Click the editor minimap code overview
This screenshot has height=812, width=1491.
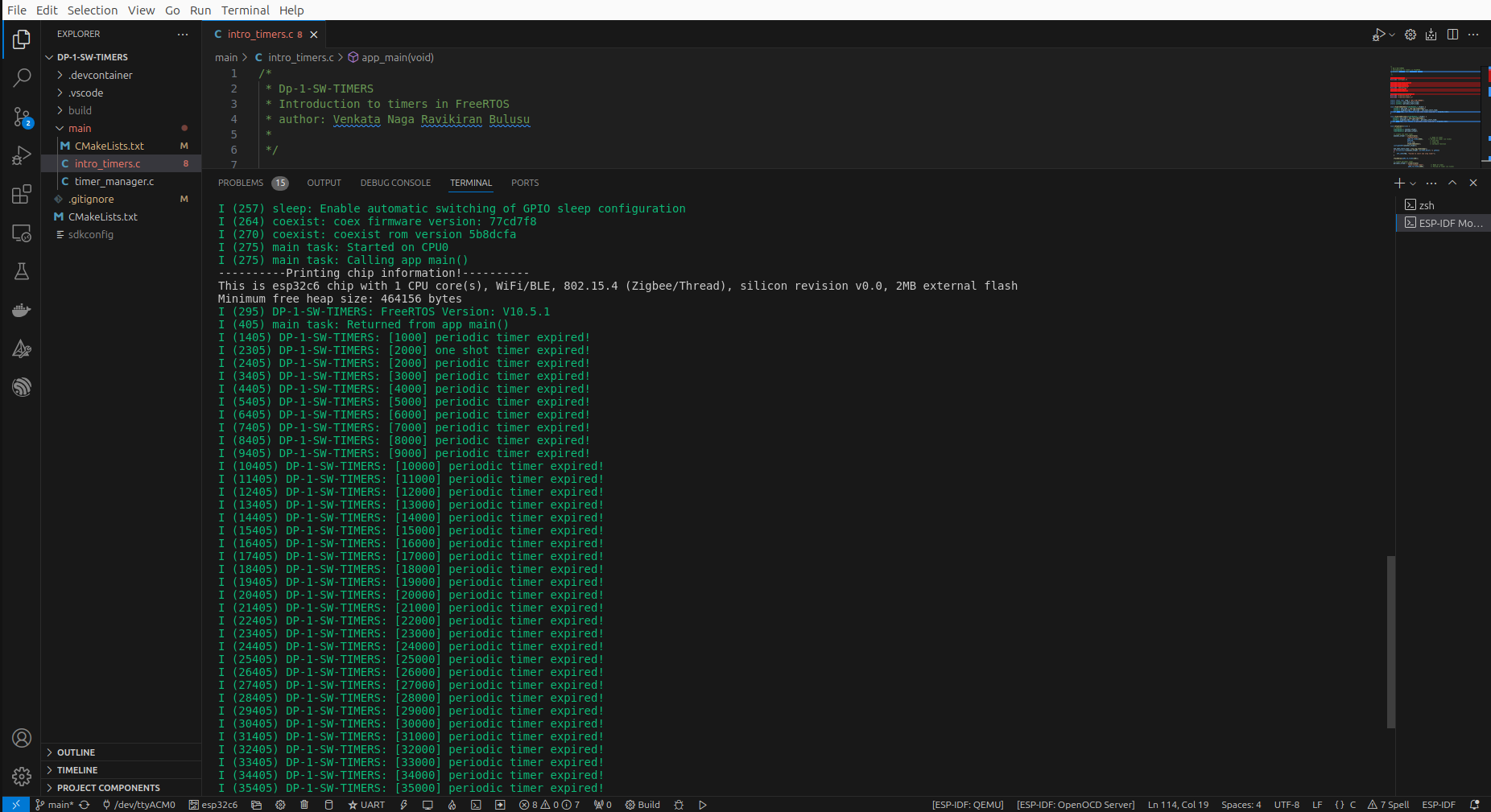click(x=1437, y=117)
